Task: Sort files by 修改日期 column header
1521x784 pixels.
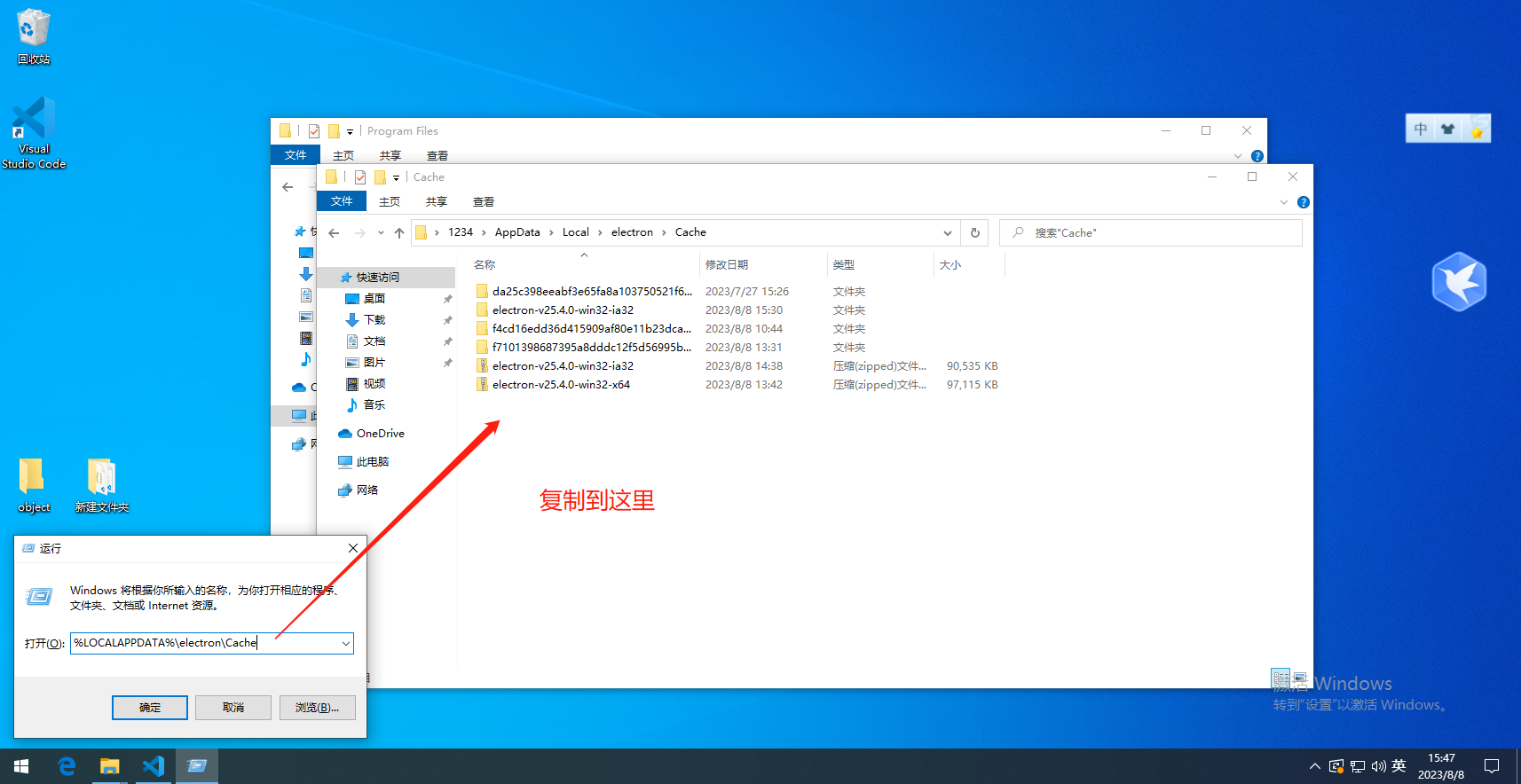Action: (727, 265)
